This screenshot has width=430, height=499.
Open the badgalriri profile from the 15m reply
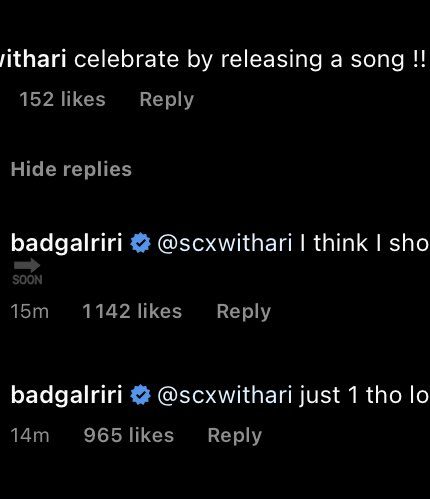(67, 243)
